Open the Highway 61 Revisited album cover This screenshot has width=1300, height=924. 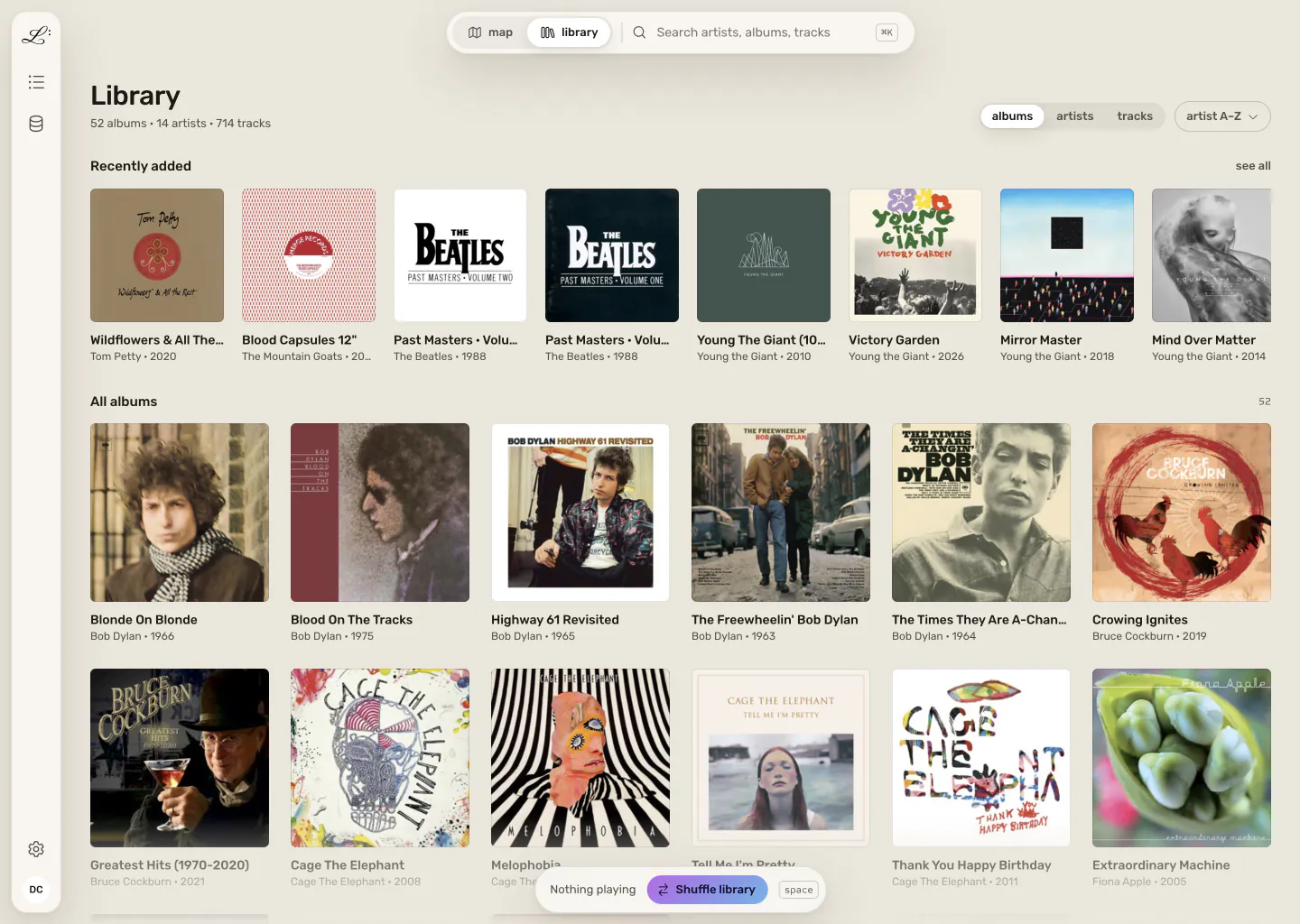tap(580, 513)
